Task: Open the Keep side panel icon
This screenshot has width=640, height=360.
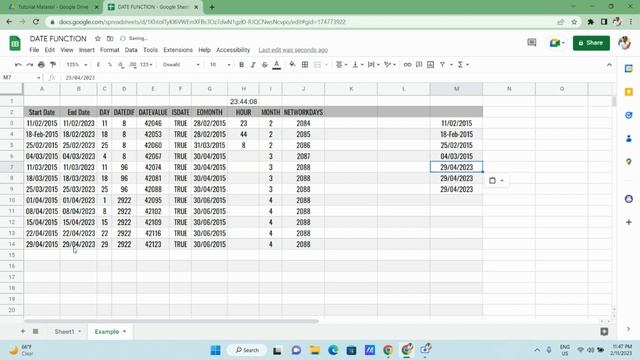Action: (x=629, y=92)
